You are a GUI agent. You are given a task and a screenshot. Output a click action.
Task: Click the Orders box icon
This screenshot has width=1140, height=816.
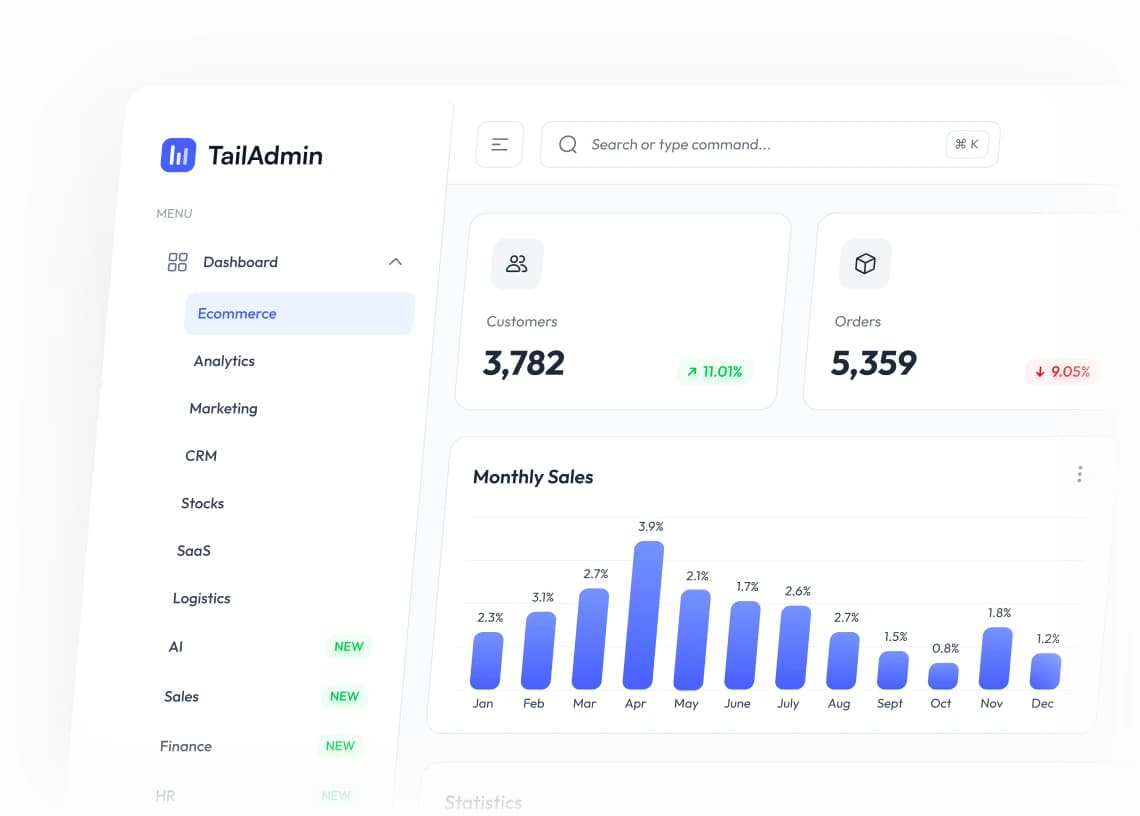coord(865,263)
